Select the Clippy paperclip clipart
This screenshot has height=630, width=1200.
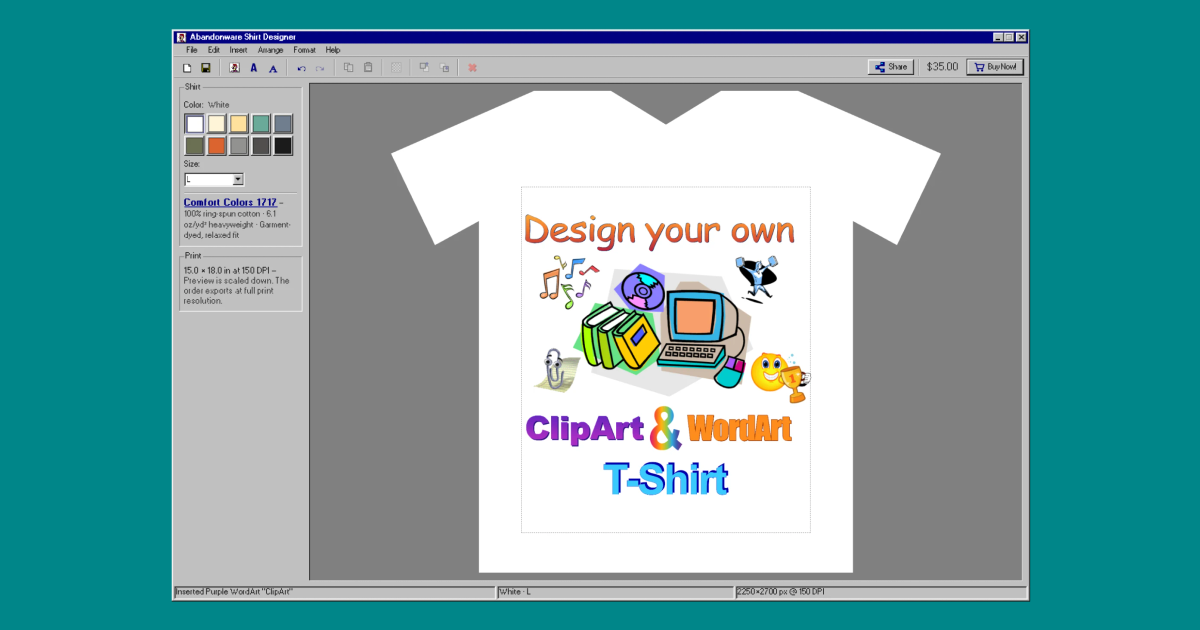557,371
